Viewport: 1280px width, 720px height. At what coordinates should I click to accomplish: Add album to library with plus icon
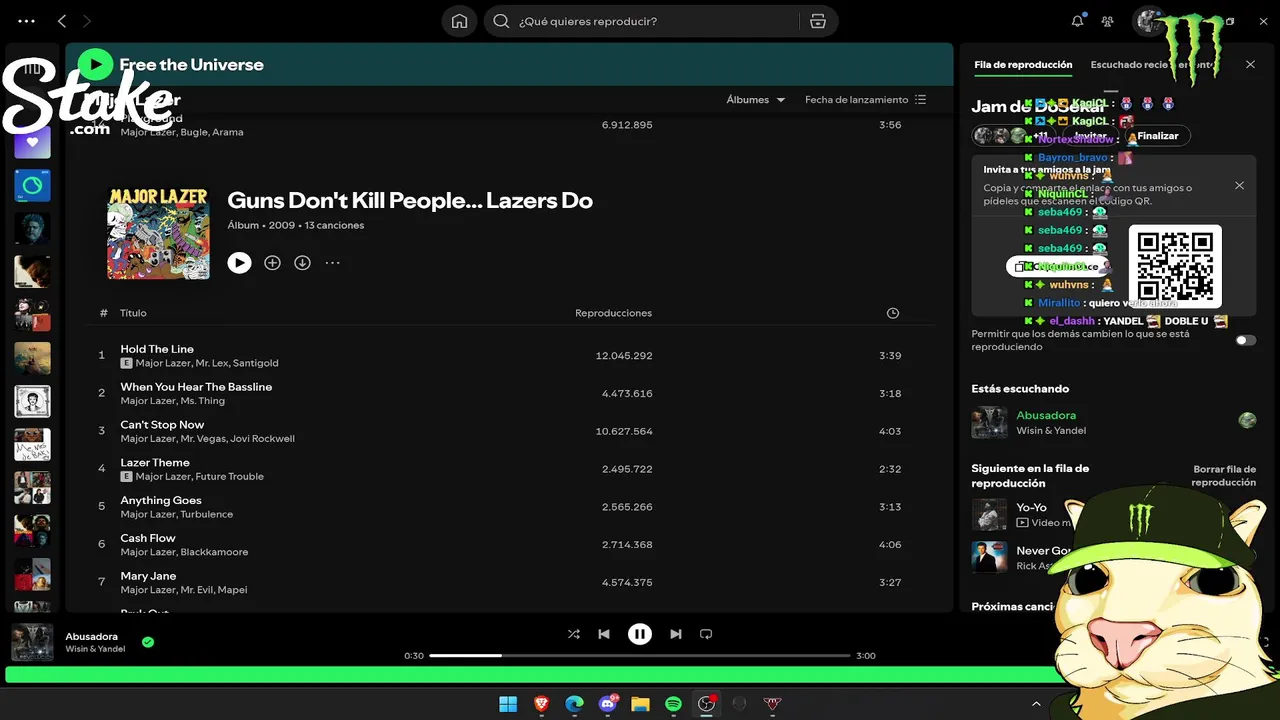[x=272, y=263]
